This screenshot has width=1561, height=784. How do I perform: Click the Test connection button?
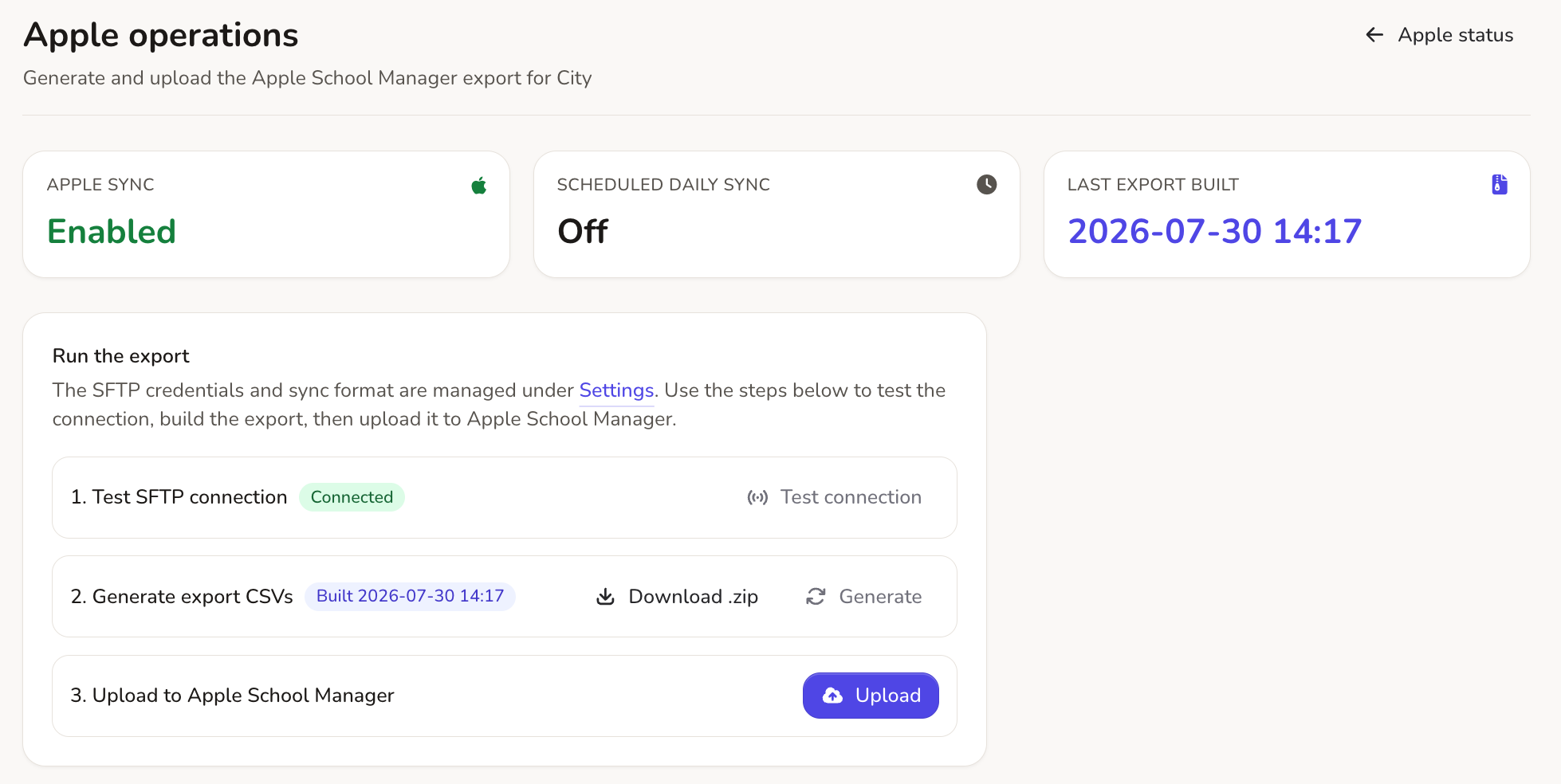(x=834, y=497)
